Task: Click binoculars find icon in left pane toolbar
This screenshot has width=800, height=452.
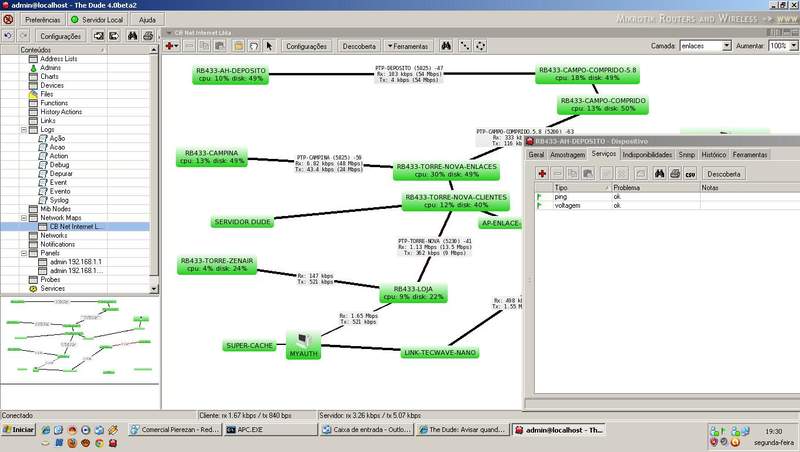Action: pyautogui.click(x=133, y=36)
